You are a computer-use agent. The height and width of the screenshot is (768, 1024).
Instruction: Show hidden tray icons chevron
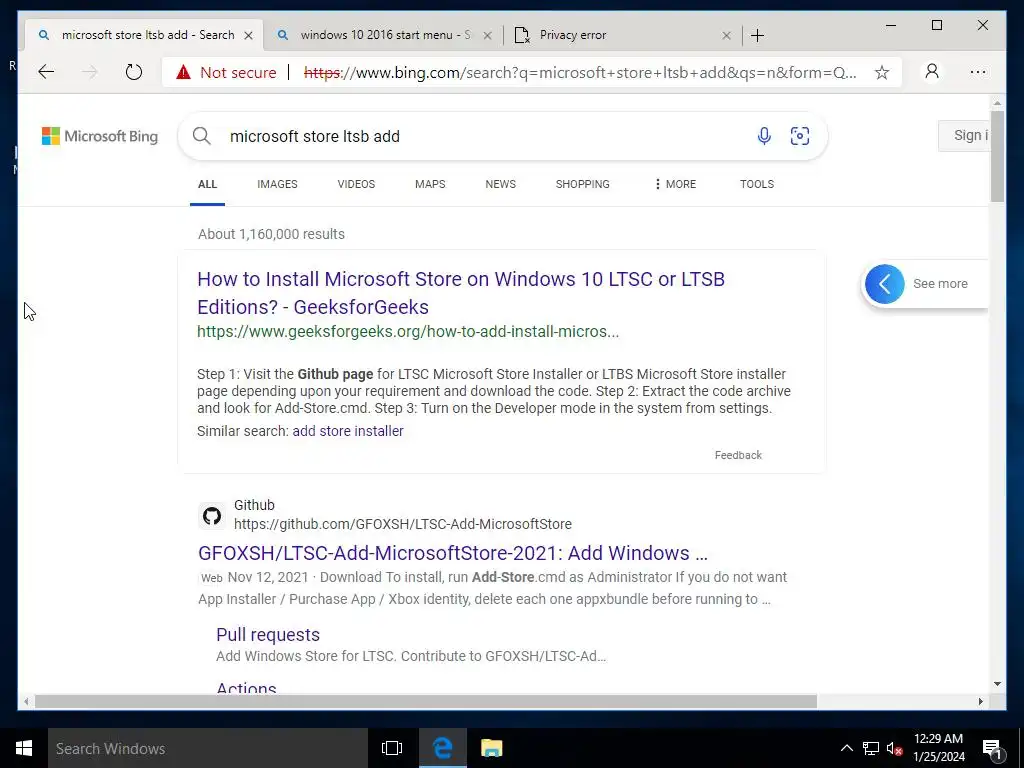[846, 748]
